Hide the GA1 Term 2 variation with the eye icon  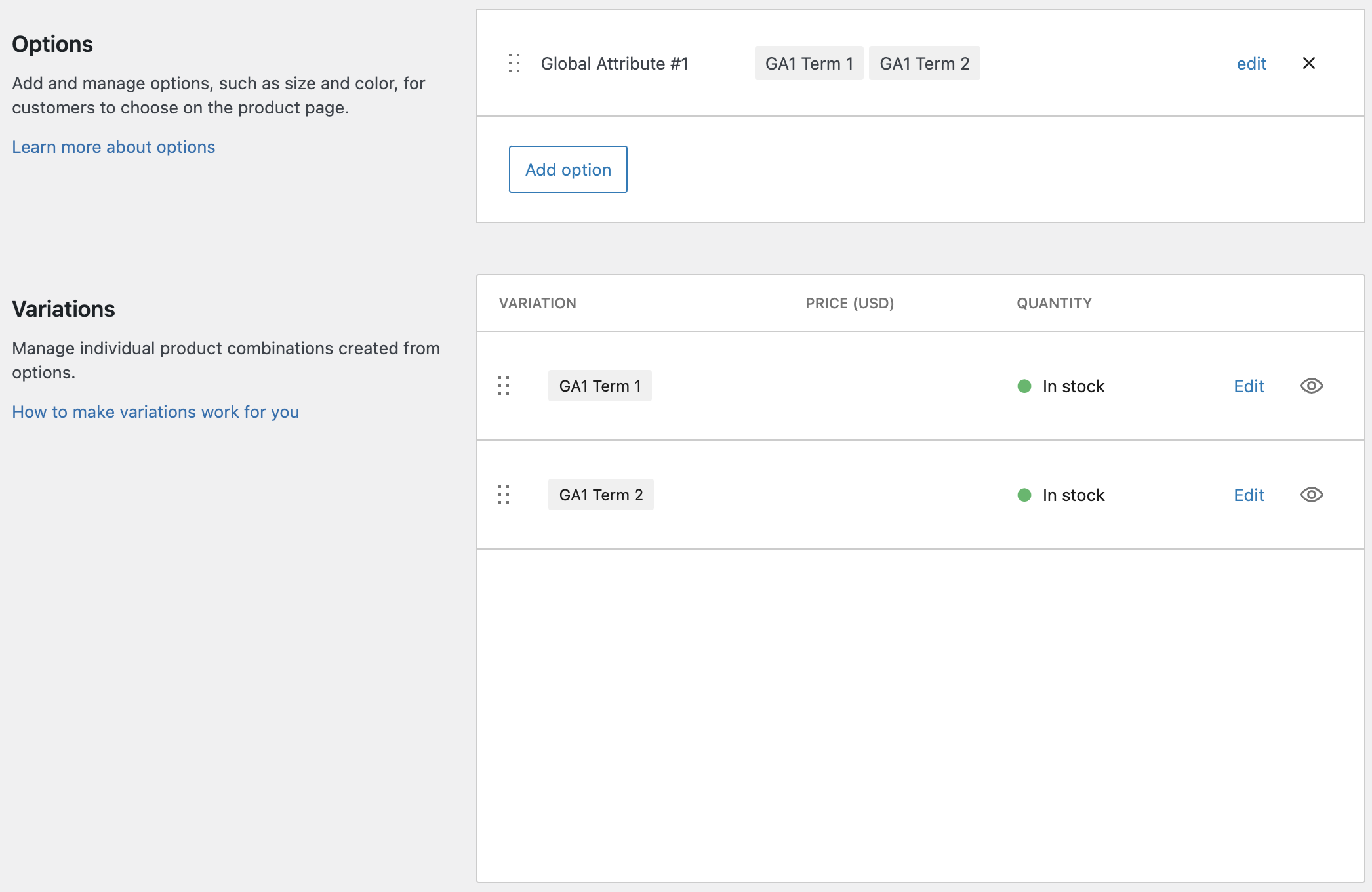click(x=1312, y=495)
